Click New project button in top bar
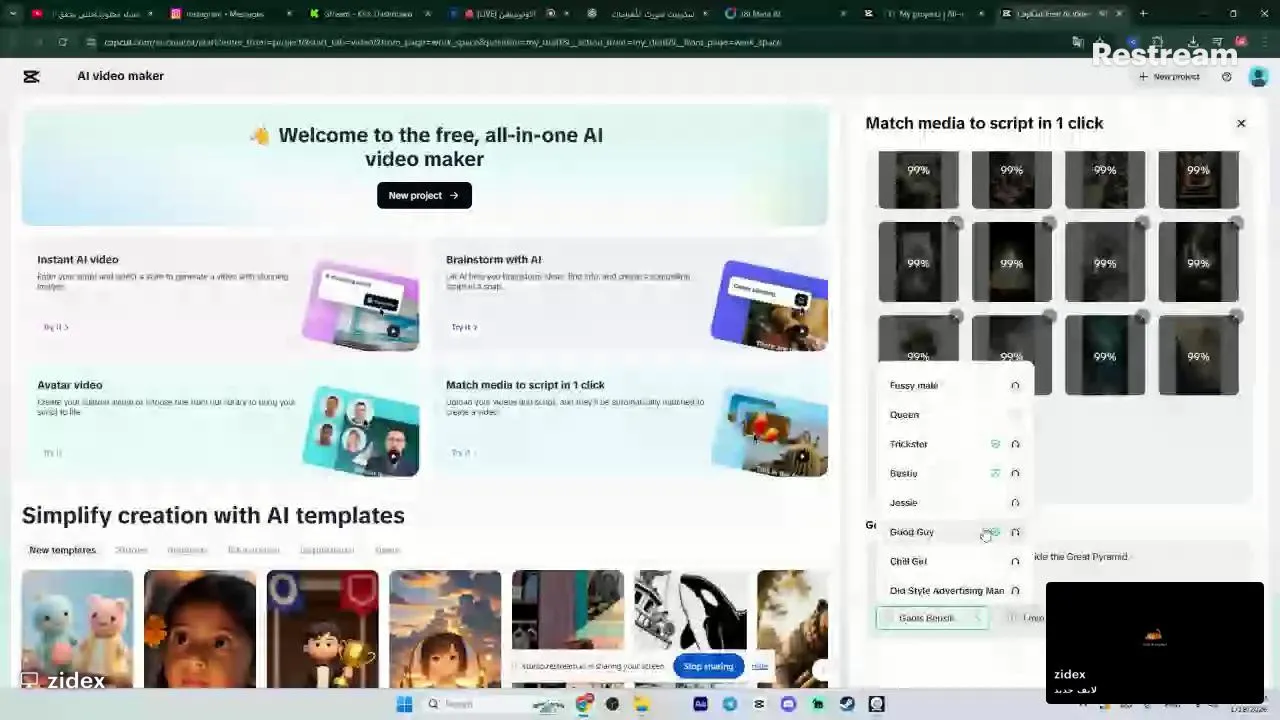Viewport: 1280px width, 720px height. coord(1169,77)
